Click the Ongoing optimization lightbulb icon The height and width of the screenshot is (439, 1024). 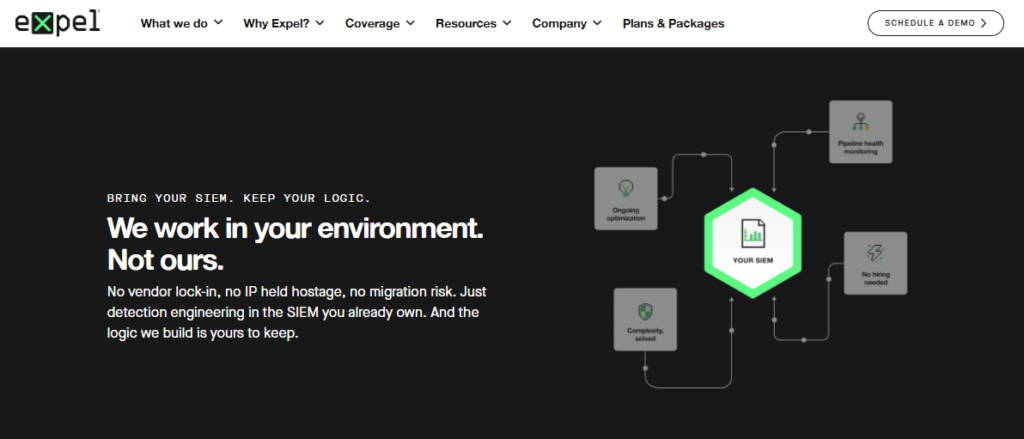pos(626,189)
